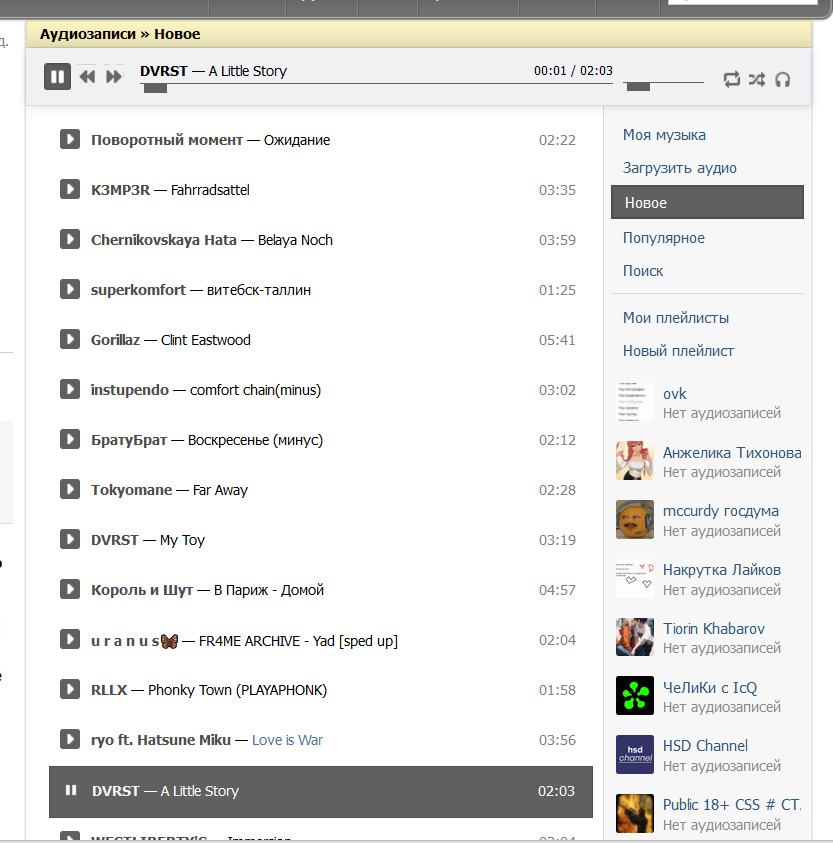The width and height of the screenshot is (833, 843).
Task: Click the track progress seek bar
Action: coord(376,84)
